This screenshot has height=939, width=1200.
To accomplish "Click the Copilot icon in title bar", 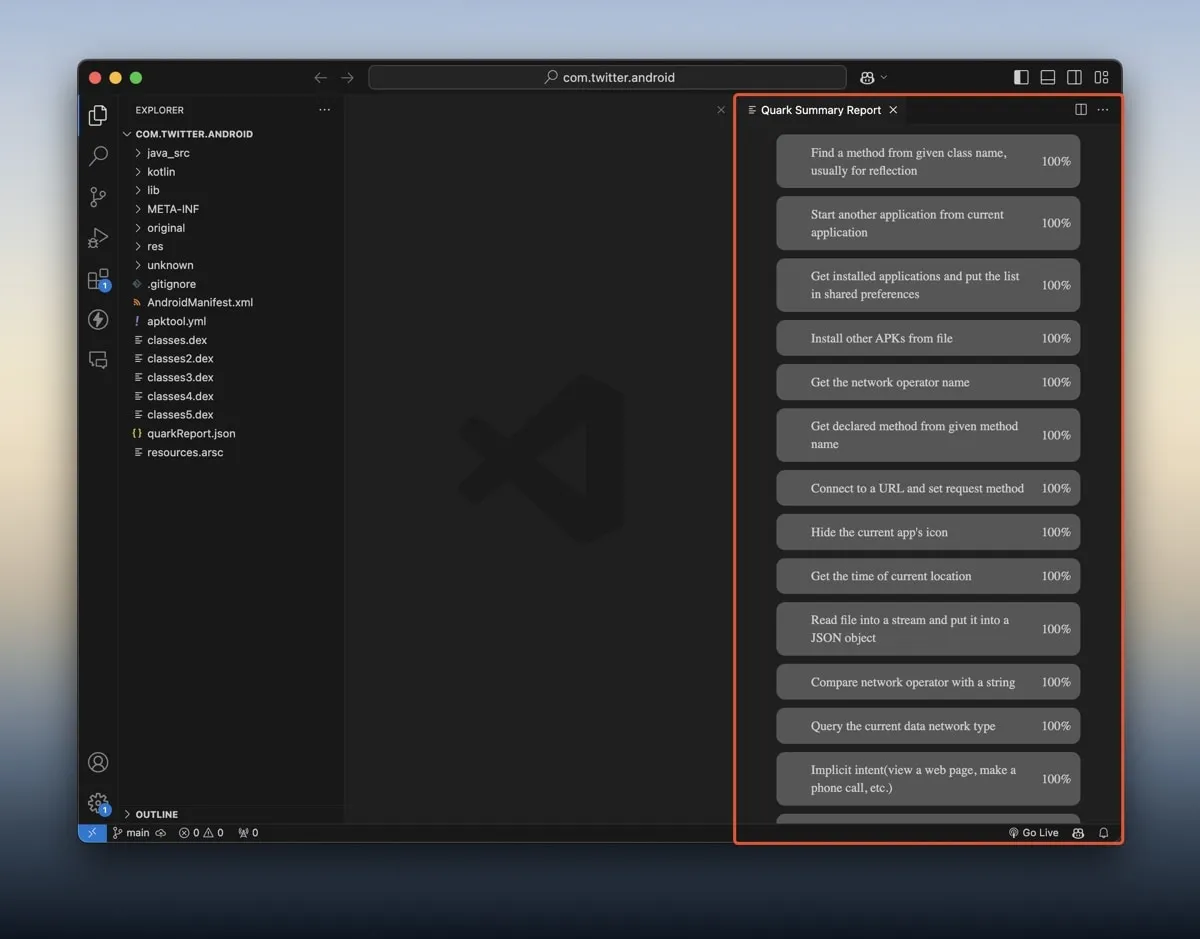I will click(x=867, y=78).
